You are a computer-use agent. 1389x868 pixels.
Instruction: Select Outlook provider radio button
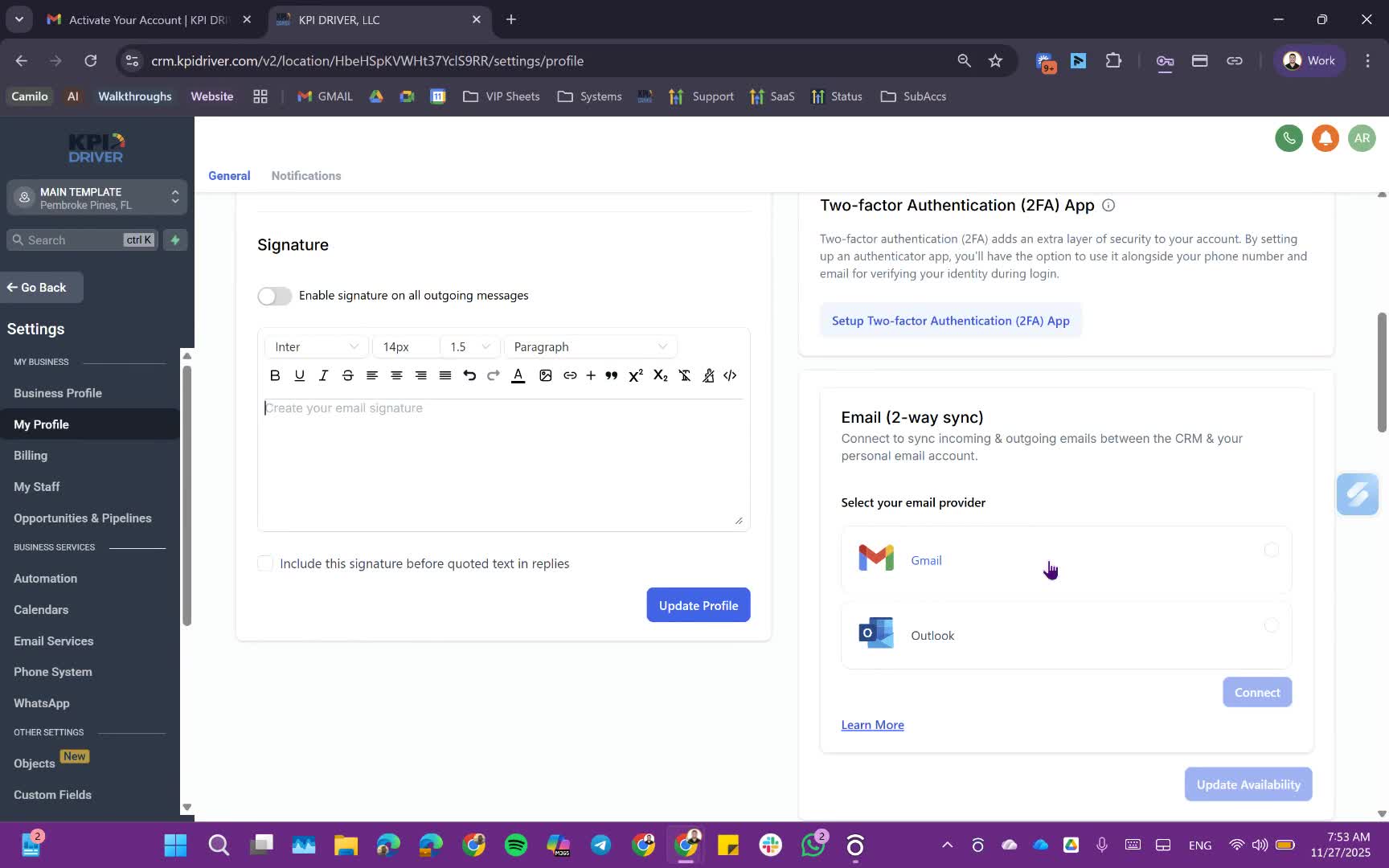(x=1271, y=625)
